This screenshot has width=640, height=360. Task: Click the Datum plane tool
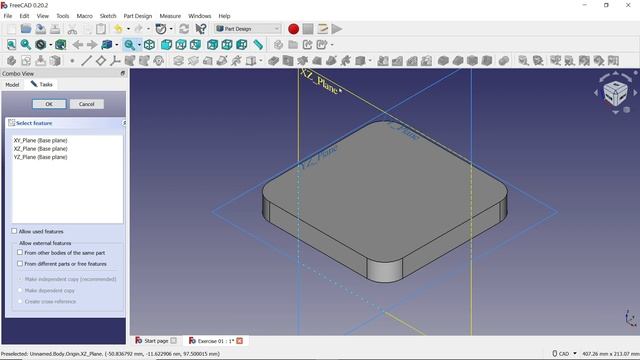click(101, 61)
